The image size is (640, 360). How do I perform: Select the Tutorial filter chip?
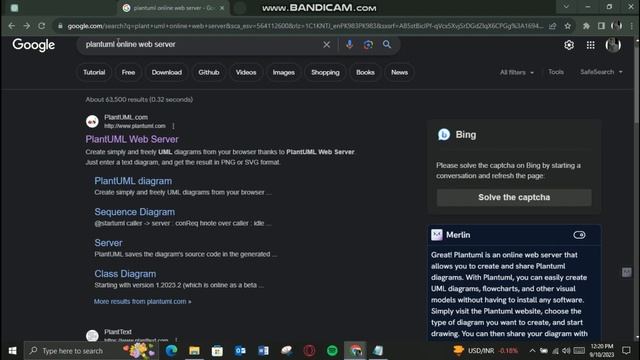(94, 72)
